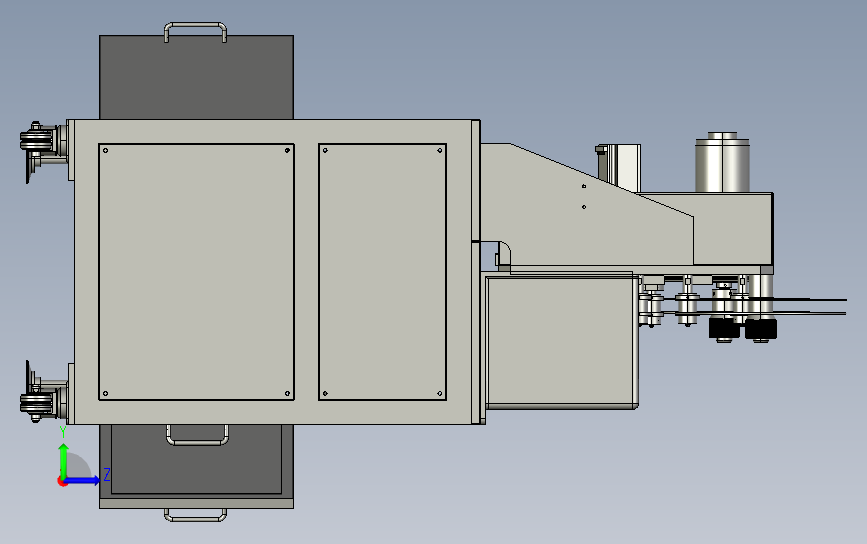Select the cylindrical motor on top right
This screenshot has width=867, height=544.
[722, 162]
